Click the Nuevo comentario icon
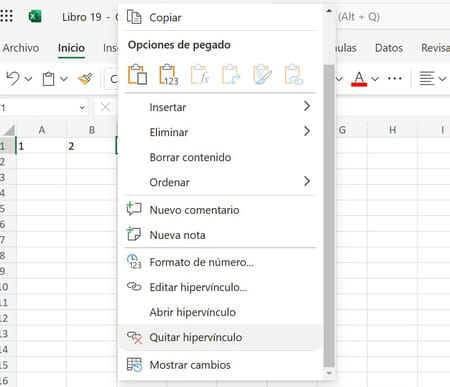The width and height of the screenshot is (450, 387). [134, 210]
